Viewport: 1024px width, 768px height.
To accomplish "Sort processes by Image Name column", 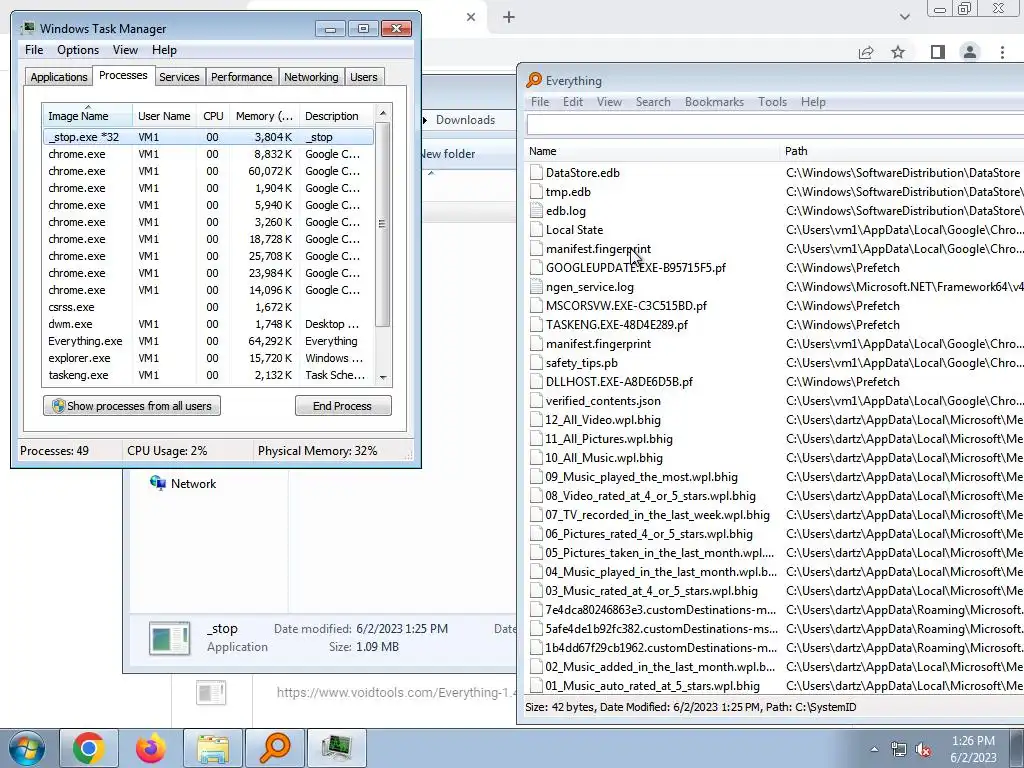I will [87, 116].
